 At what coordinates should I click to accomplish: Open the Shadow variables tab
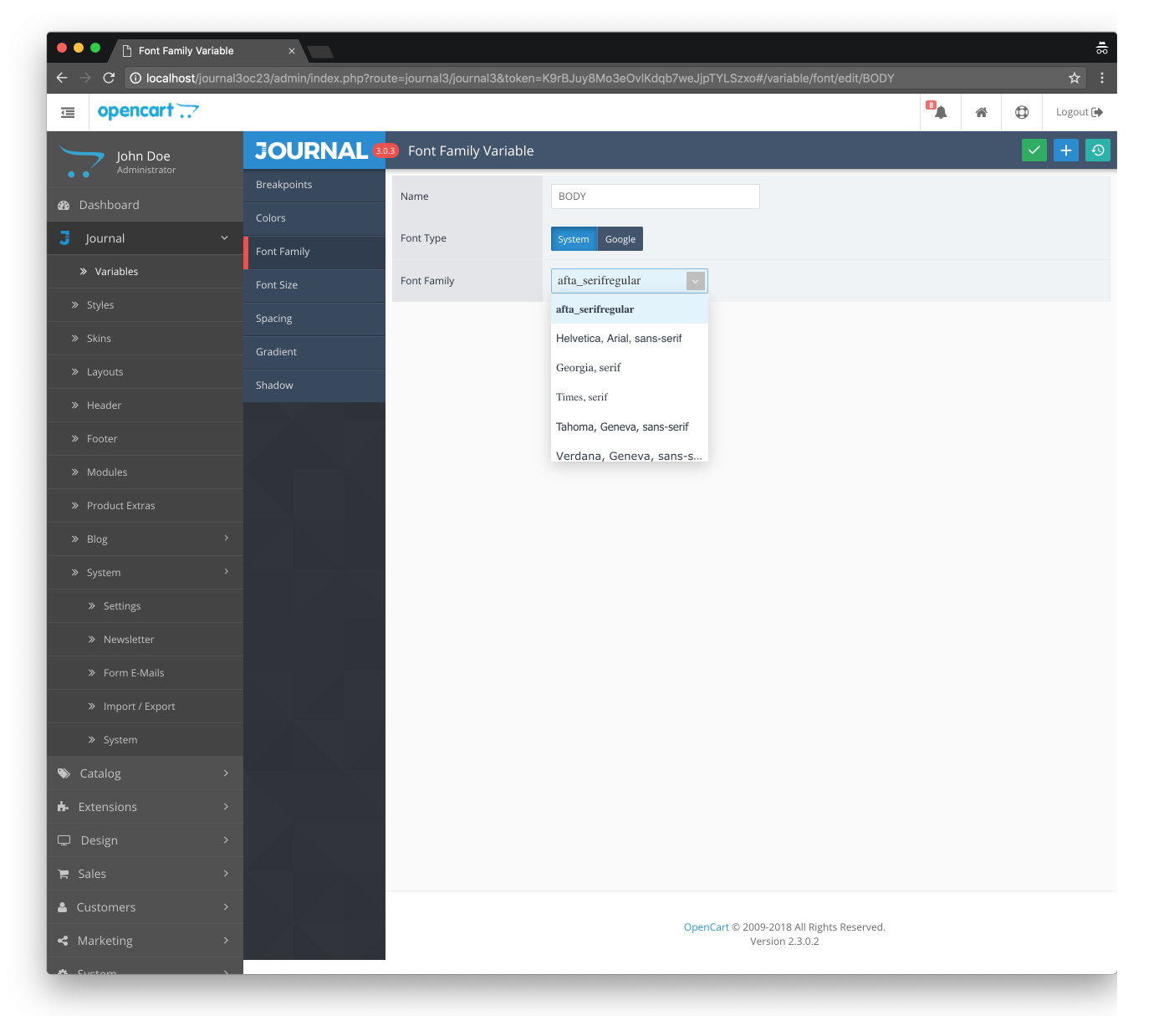[x=314, y=385]
